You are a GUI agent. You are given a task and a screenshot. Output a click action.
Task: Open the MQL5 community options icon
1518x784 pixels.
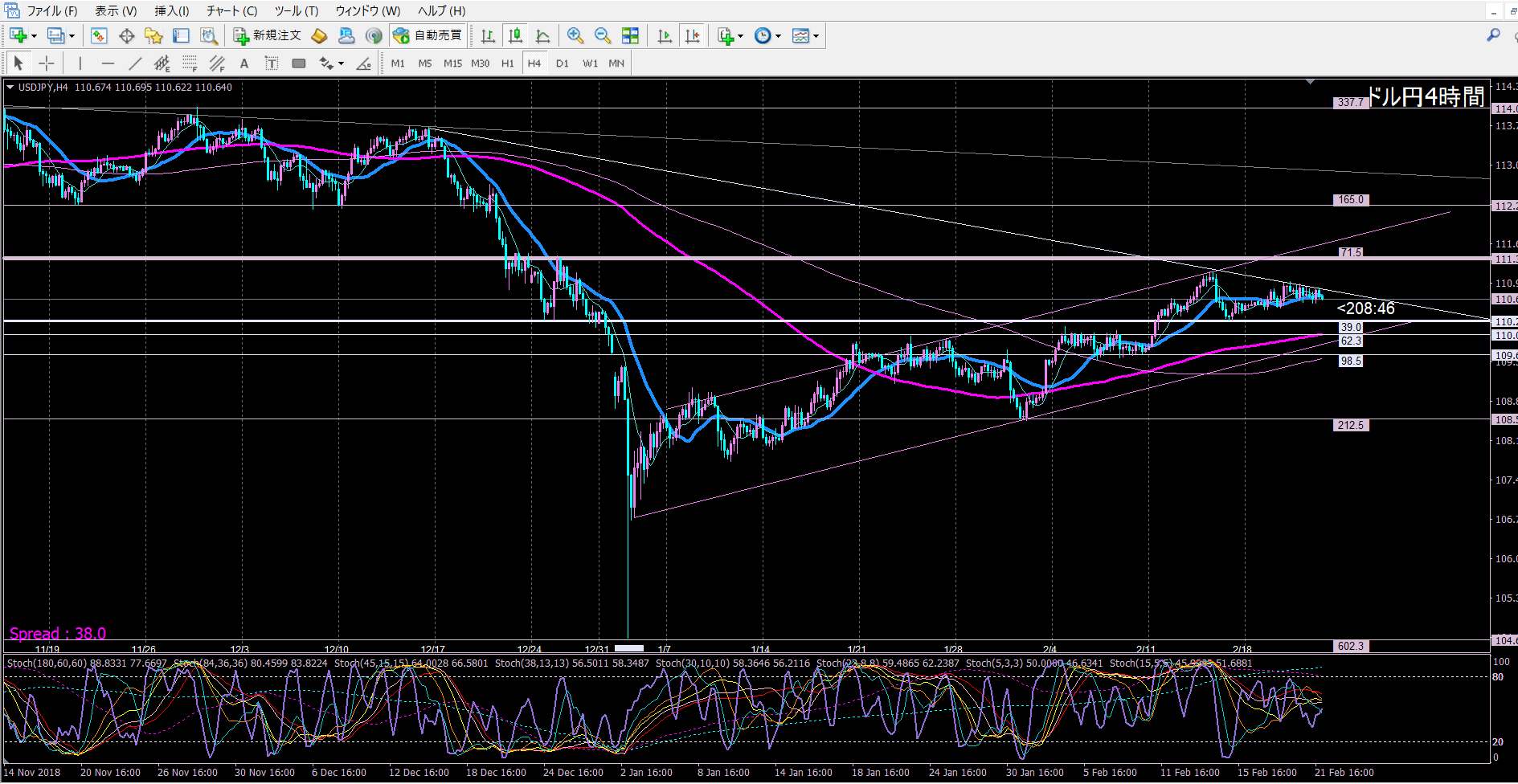pyautogui.click(x=346, y=35)
